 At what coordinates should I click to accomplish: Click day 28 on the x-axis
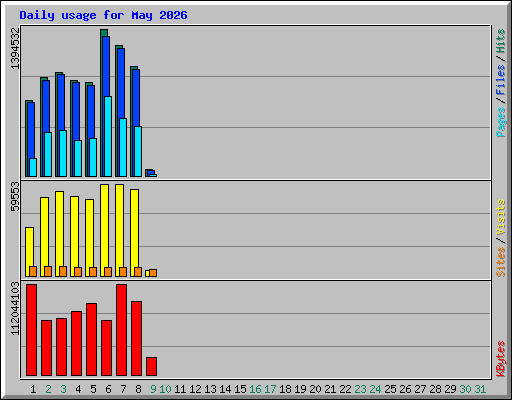435,389
